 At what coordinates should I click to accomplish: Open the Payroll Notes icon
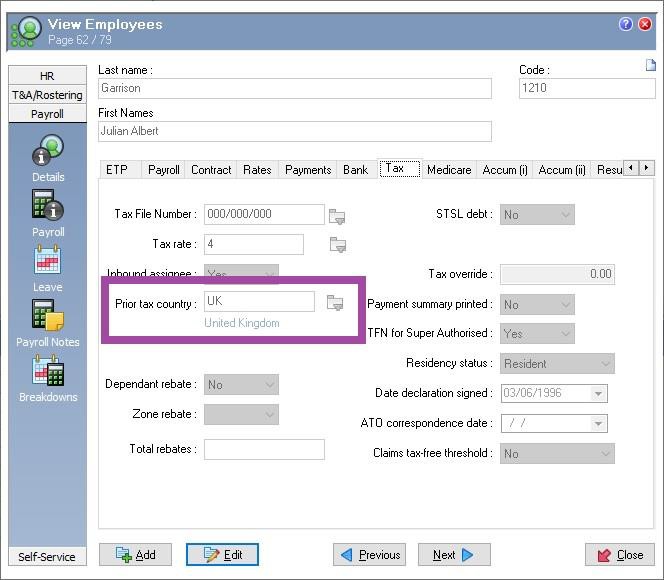pos(47,318)
